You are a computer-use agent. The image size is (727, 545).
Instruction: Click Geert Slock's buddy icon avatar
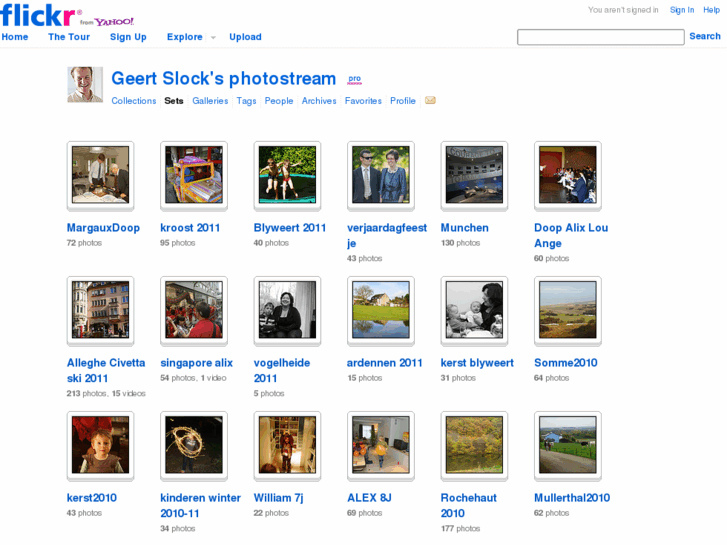85,84
